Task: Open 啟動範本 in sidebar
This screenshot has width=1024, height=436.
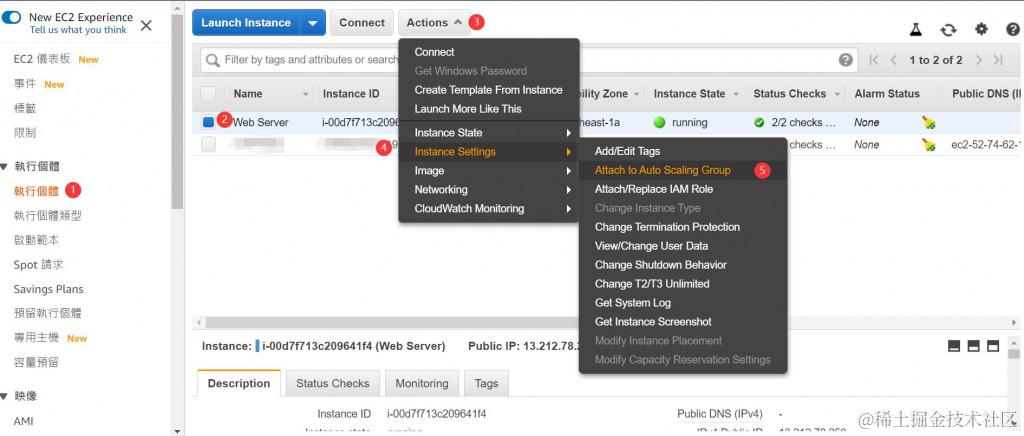Action: tap(37, 240)
